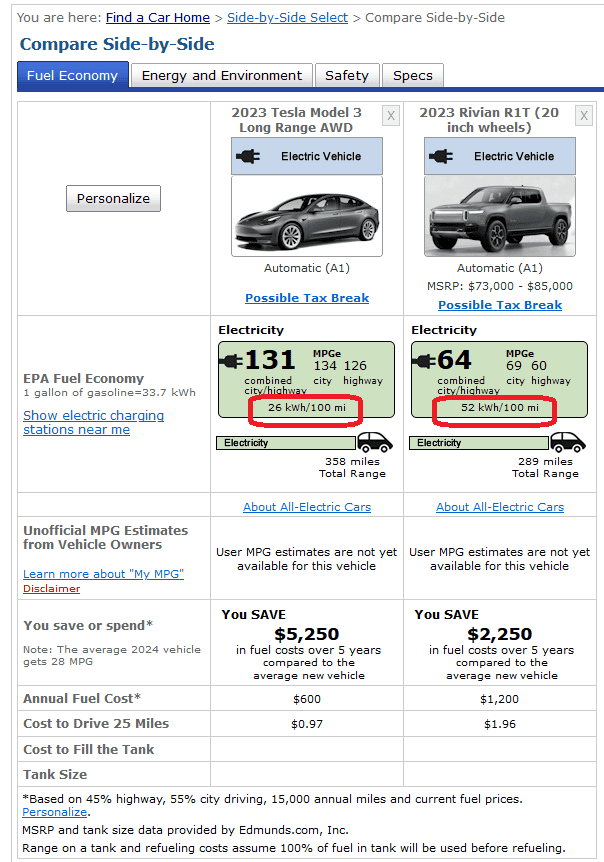
Task: Open the Rivian R1T photo
Action: coord(500,216)
